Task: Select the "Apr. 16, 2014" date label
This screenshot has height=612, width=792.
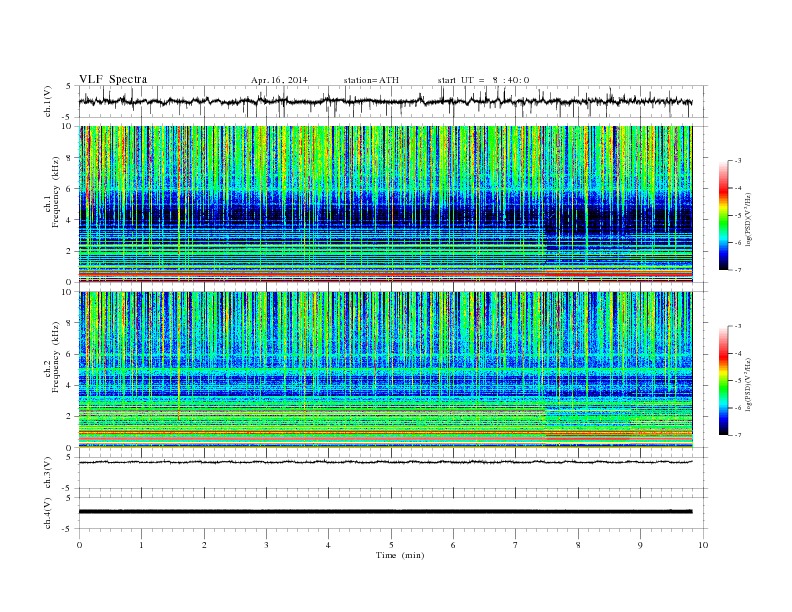Action: (x=279, y=80)
